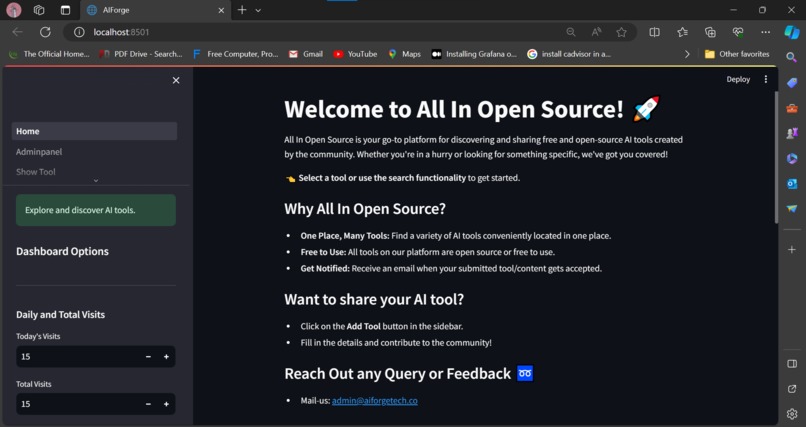Image resolution: width=806 pixels, height=427 pixels.
Task: Open the Streamlit three-dot options menu
Action: [x=765, y=79]
